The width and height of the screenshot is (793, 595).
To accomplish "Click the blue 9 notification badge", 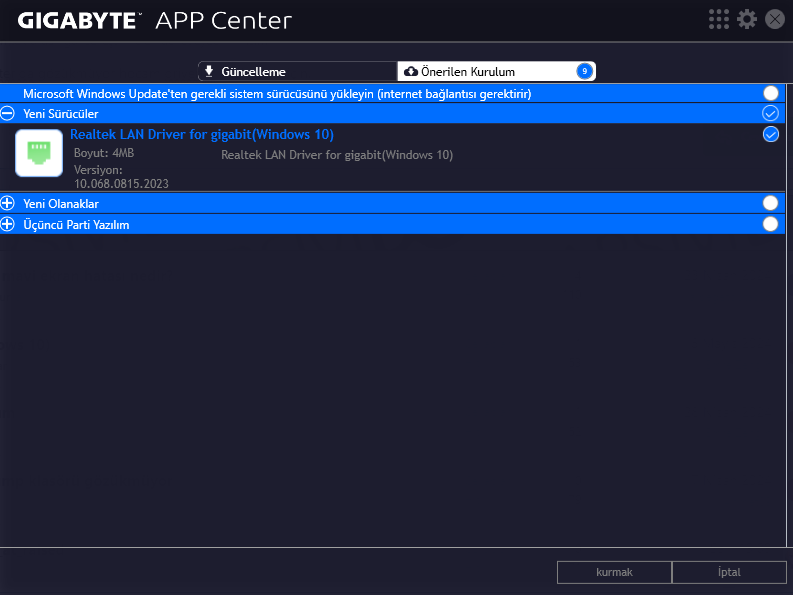I will [x=584, y=71].
